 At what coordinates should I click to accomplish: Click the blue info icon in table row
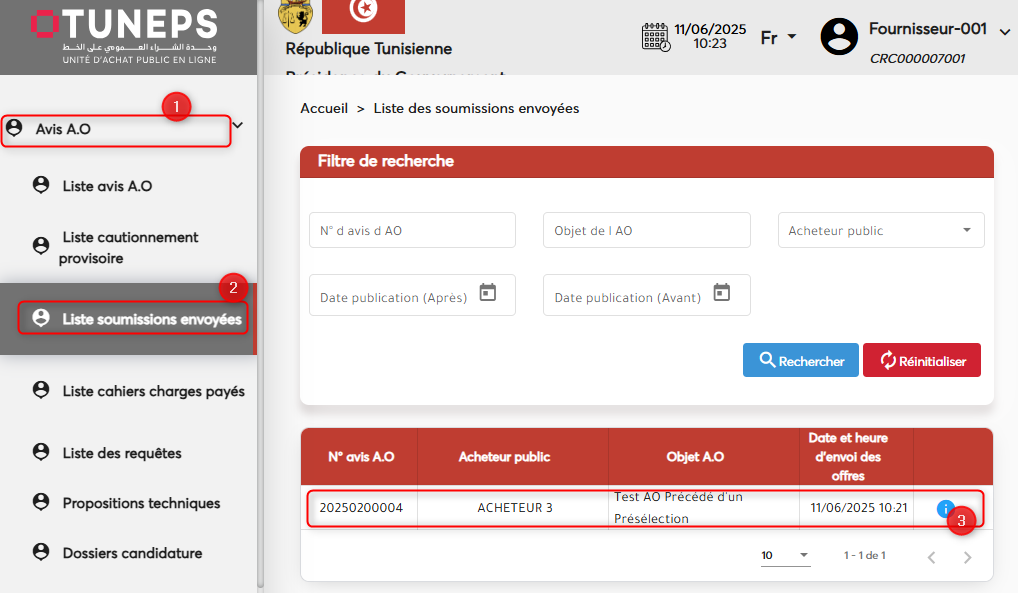tap(945, 509)
